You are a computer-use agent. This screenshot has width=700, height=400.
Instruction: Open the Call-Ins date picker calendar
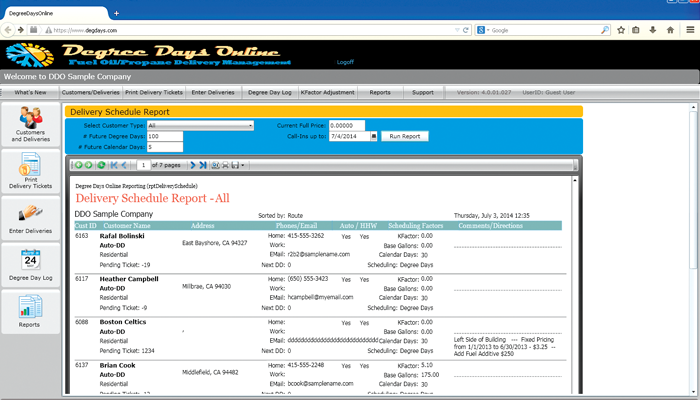pyautogui.click(x=374, y=136)
